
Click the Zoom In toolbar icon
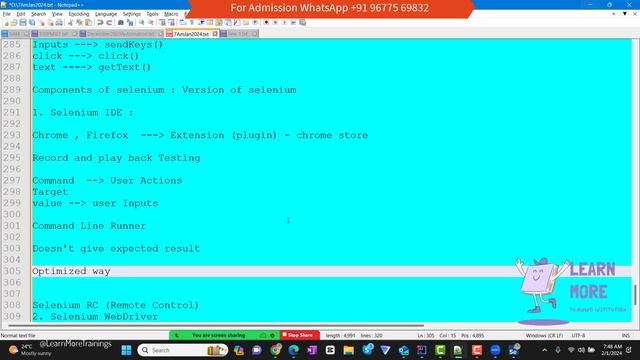coord(141,22)
